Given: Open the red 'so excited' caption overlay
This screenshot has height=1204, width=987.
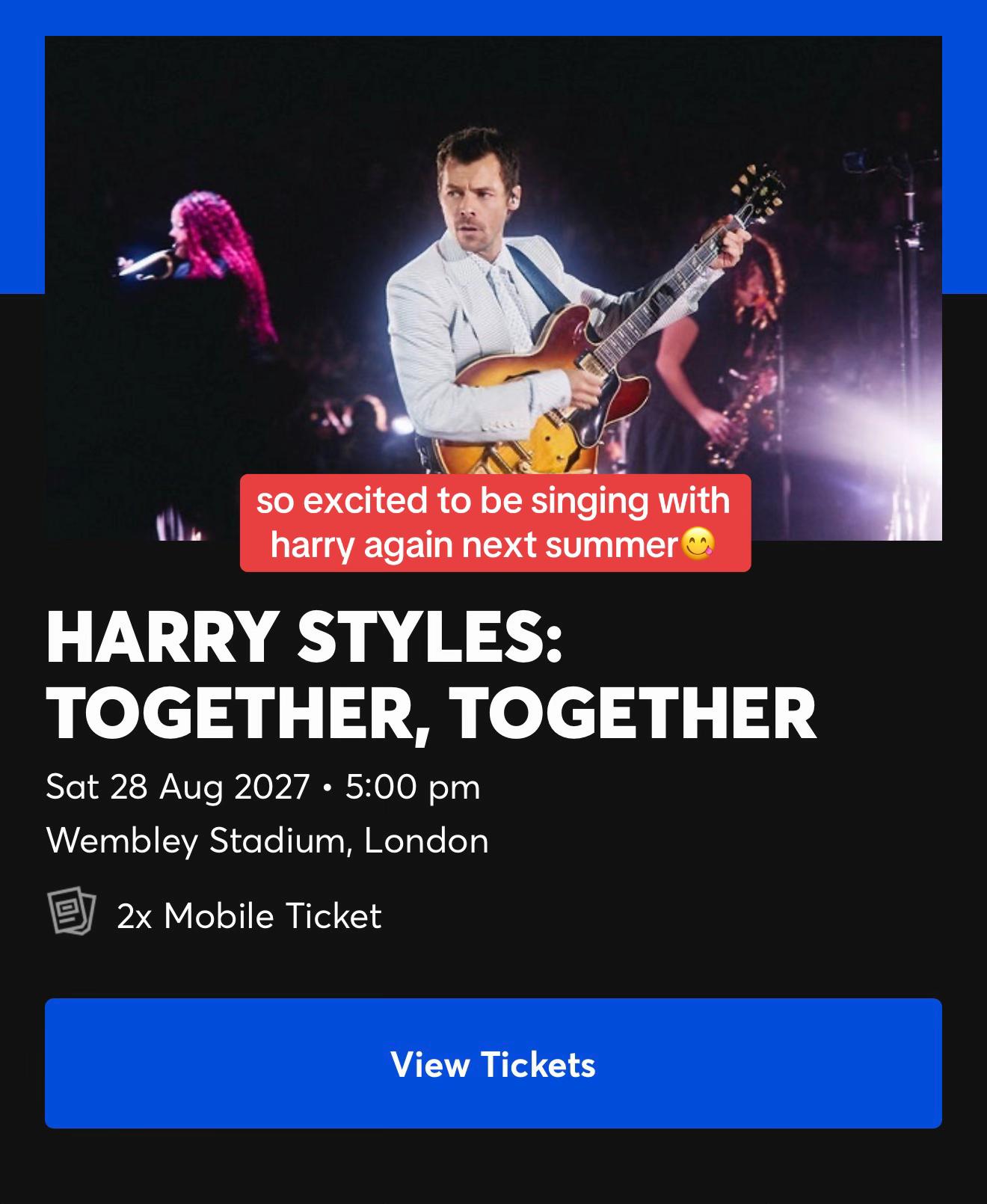Looking at the screenshot, I should pyautogui.click(x=495, y=523).
